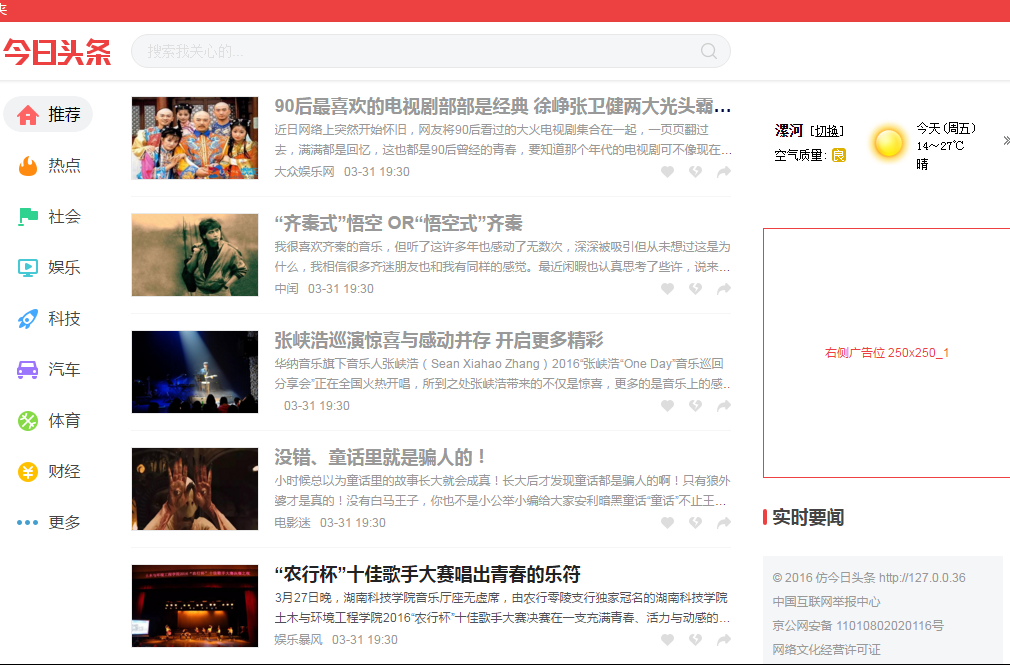
Task: Select the 热点 category
Action: point(48,165)
